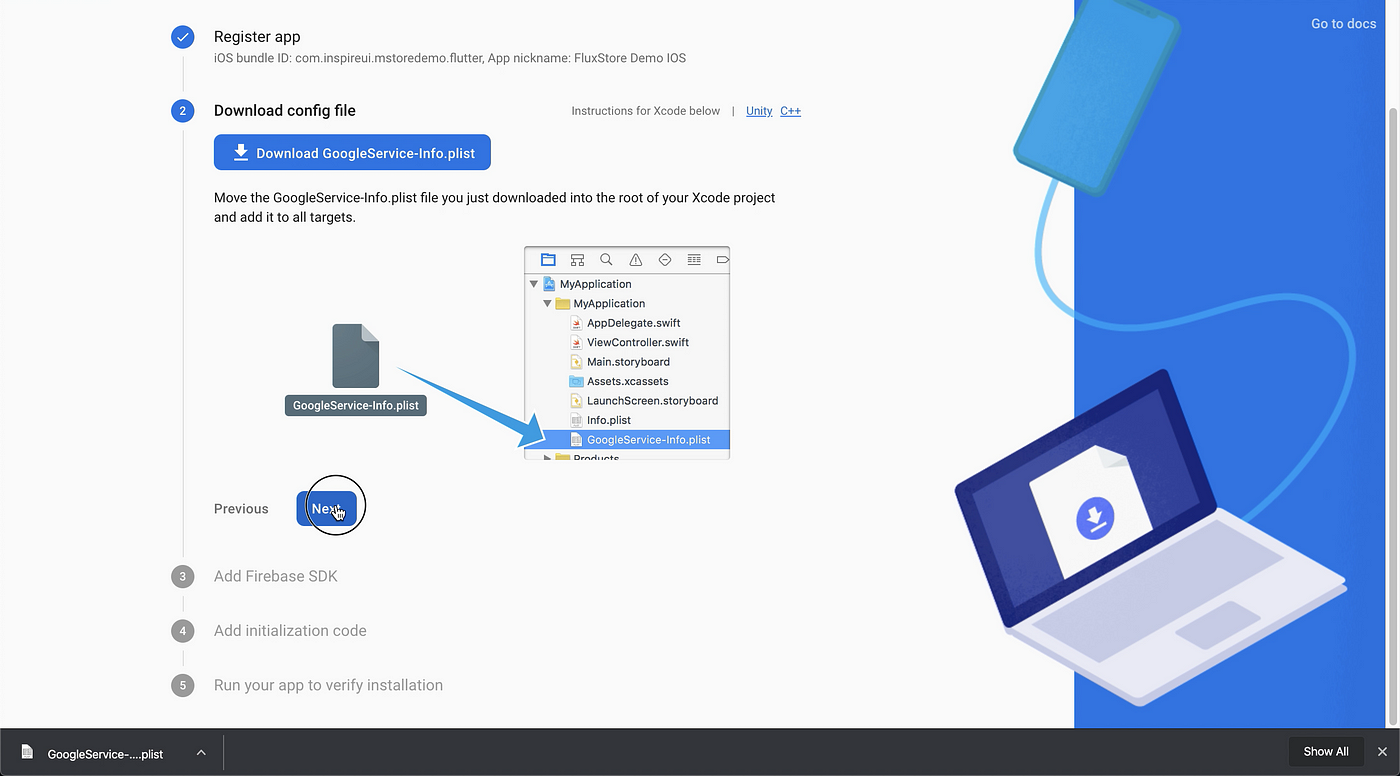Click the Xcode project navigator folder icon
The image size is (1400, 776).
click(548, 260)
